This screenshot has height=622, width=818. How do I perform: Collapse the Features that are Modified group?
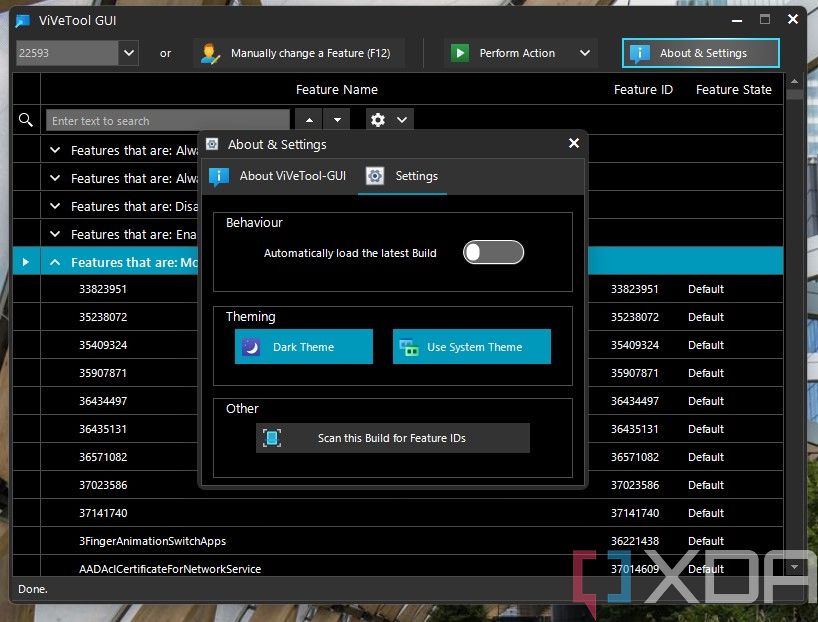[x=55, y=262]
